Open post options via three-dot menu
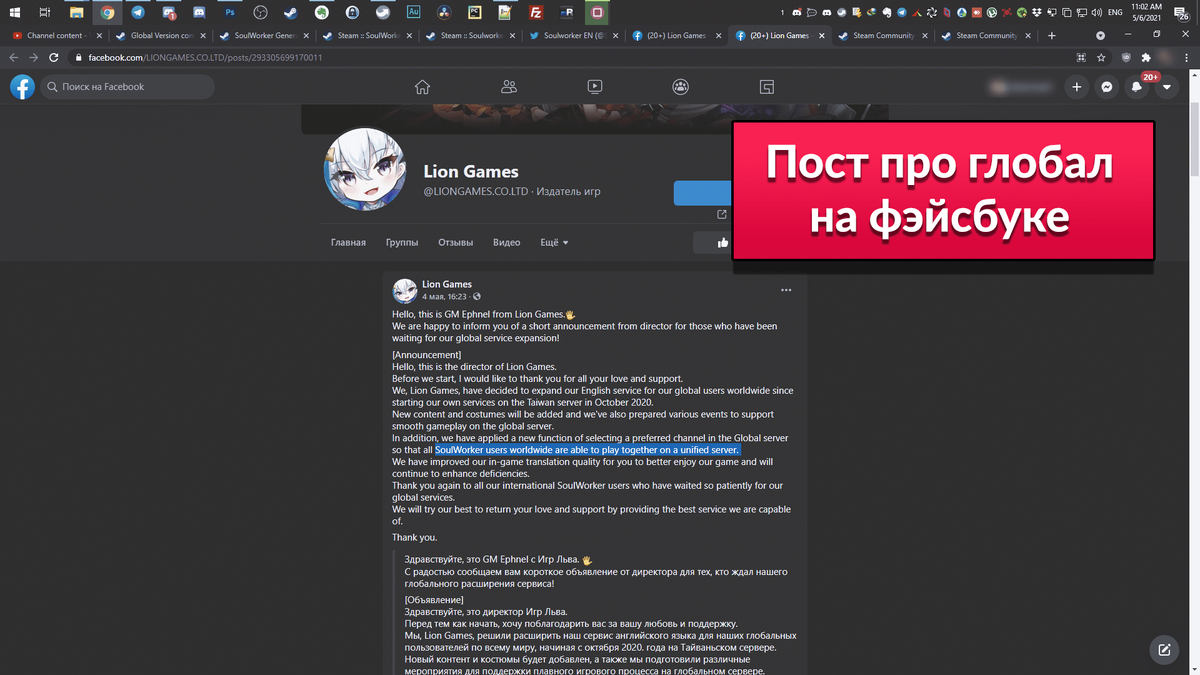 click(786, 288)
